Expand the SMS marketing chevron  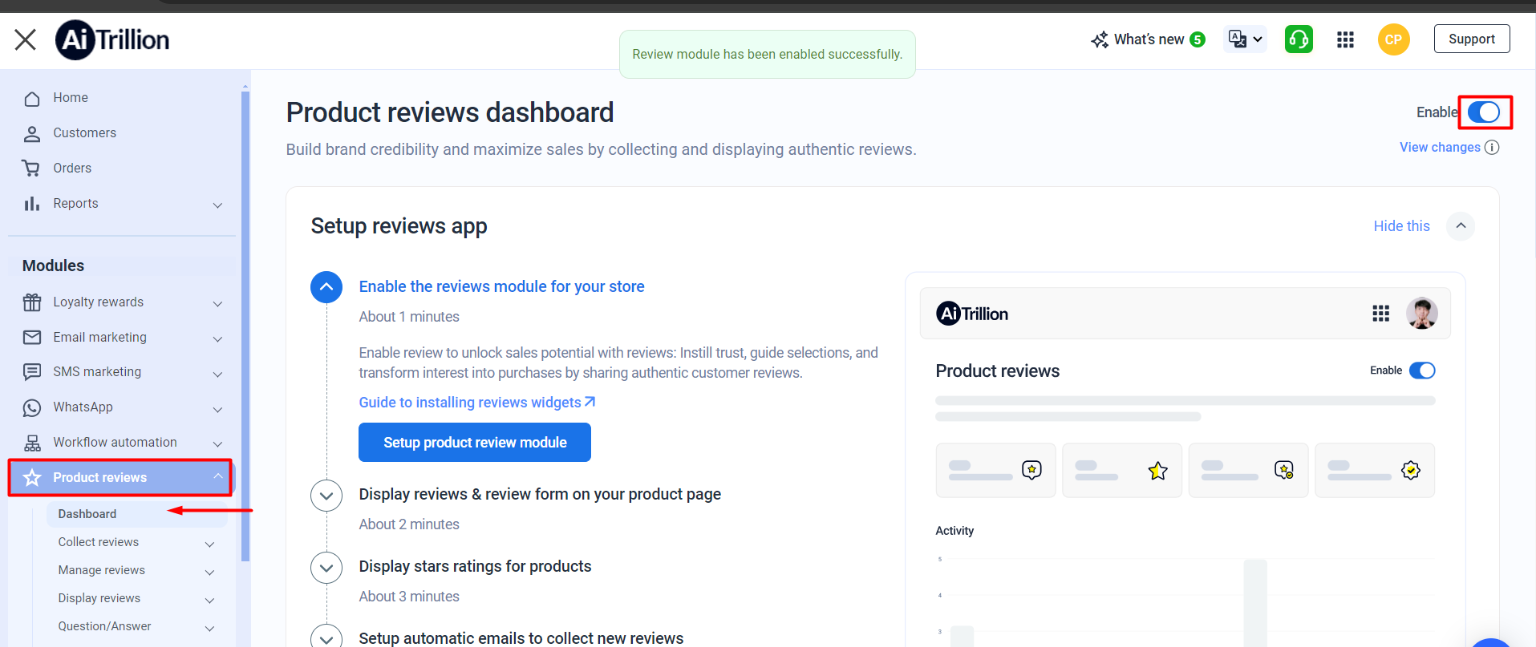(218, 373)
